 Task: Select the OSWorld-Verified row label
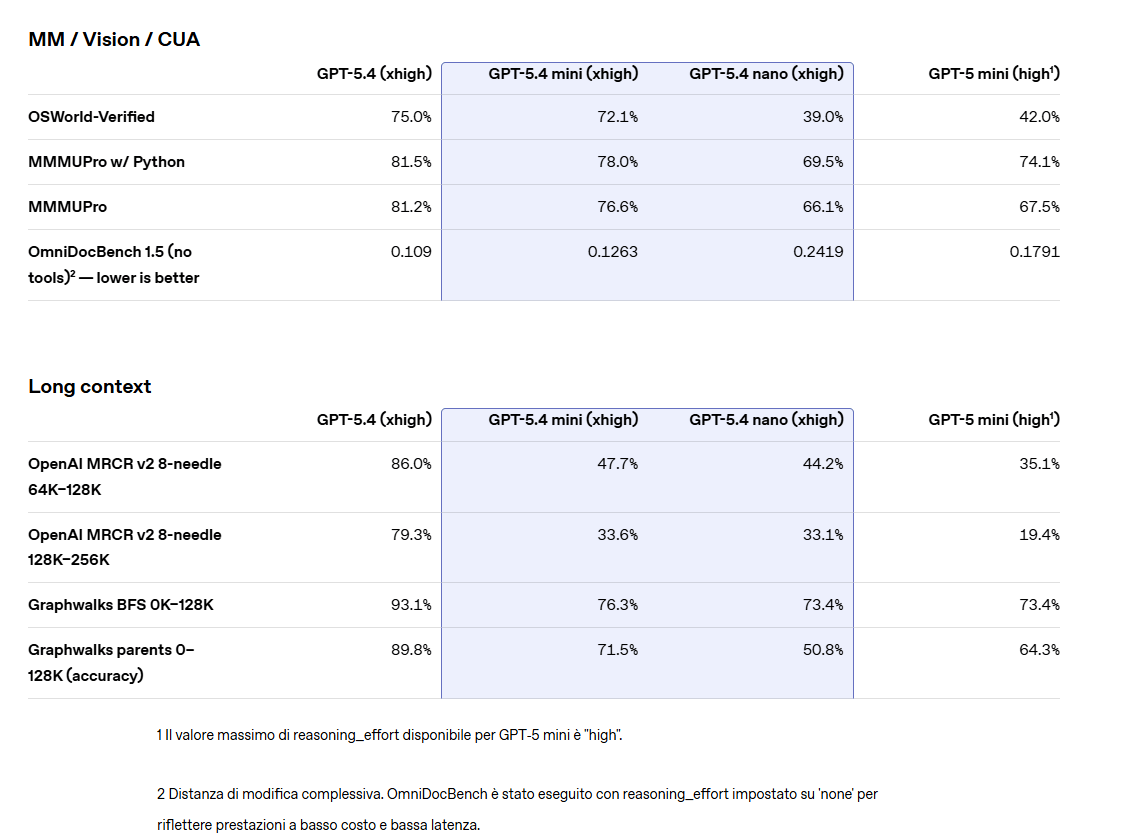(91, 117)
